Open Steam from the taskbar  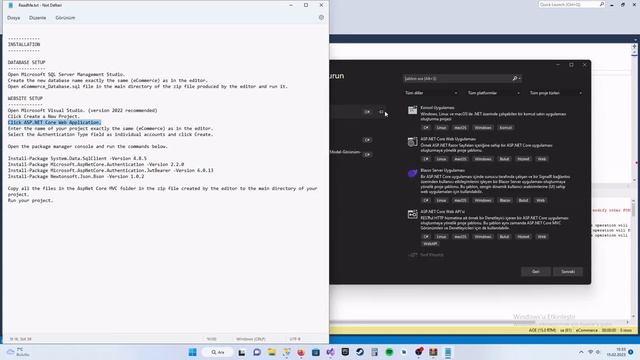click(360, 352)
